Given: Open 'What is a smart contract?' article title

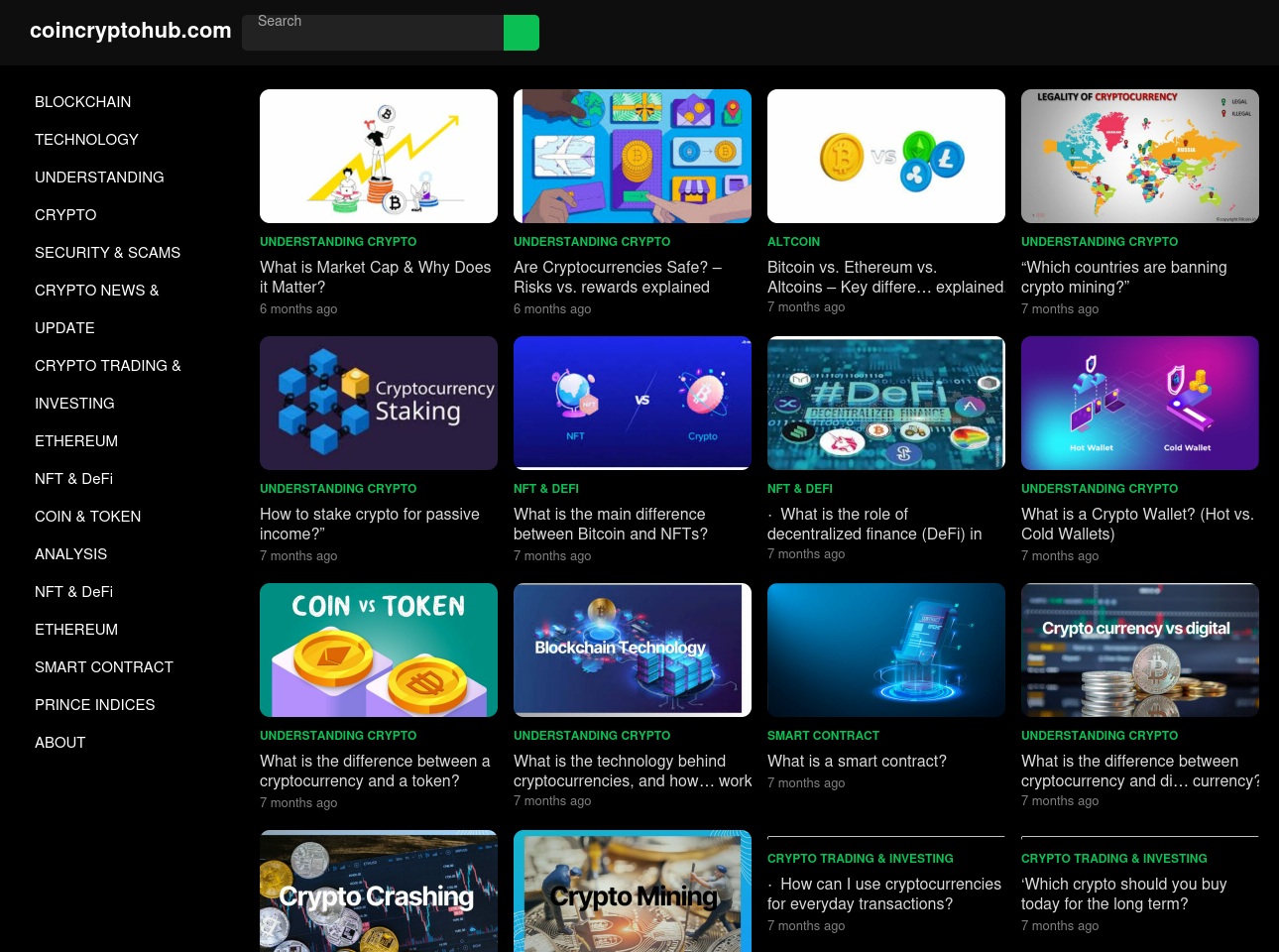Looking at the screenshot, I should coord(857,762).
